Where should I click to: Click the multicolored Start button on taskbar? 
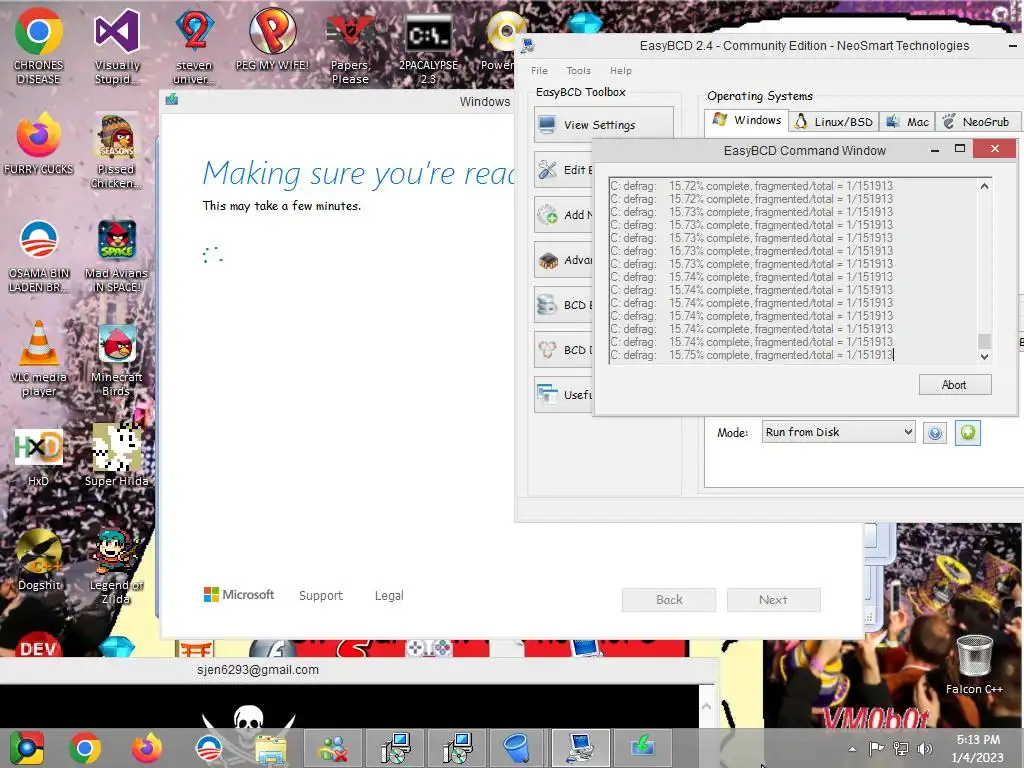click(x=27, y=748)
